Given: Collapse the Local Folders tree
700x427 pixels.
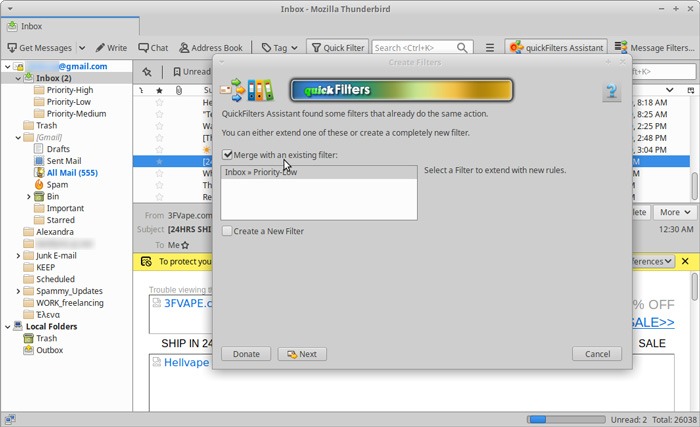Looking at the screenshot, I should tap(7, 327).
